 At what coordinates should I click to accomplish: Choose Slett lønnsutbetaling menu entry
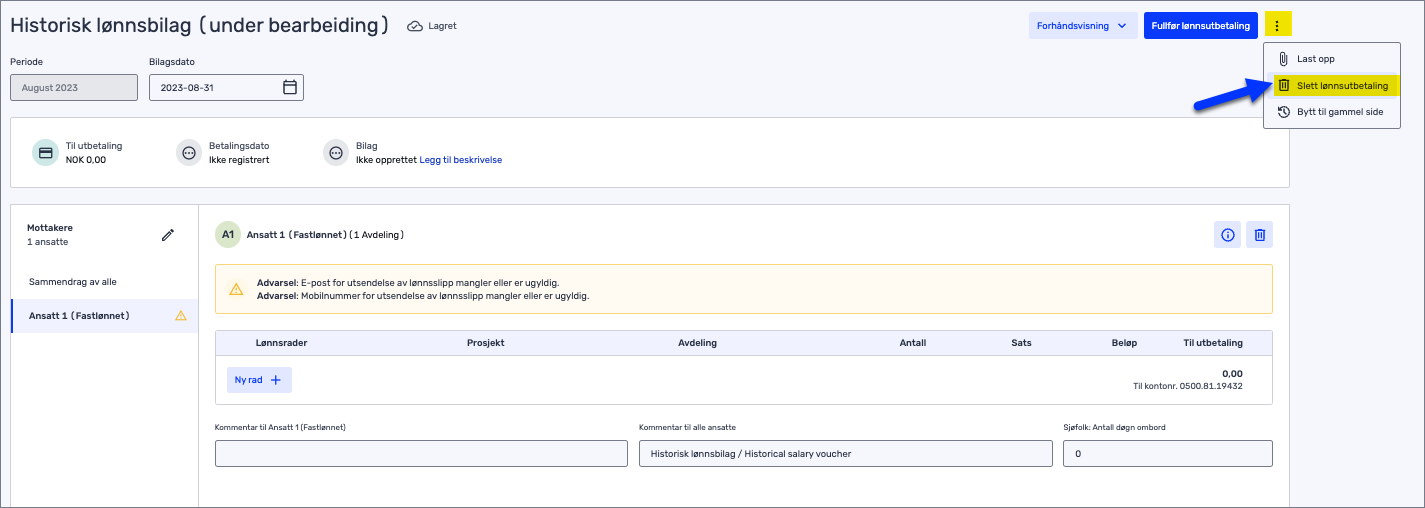(x=1341, y=86)
